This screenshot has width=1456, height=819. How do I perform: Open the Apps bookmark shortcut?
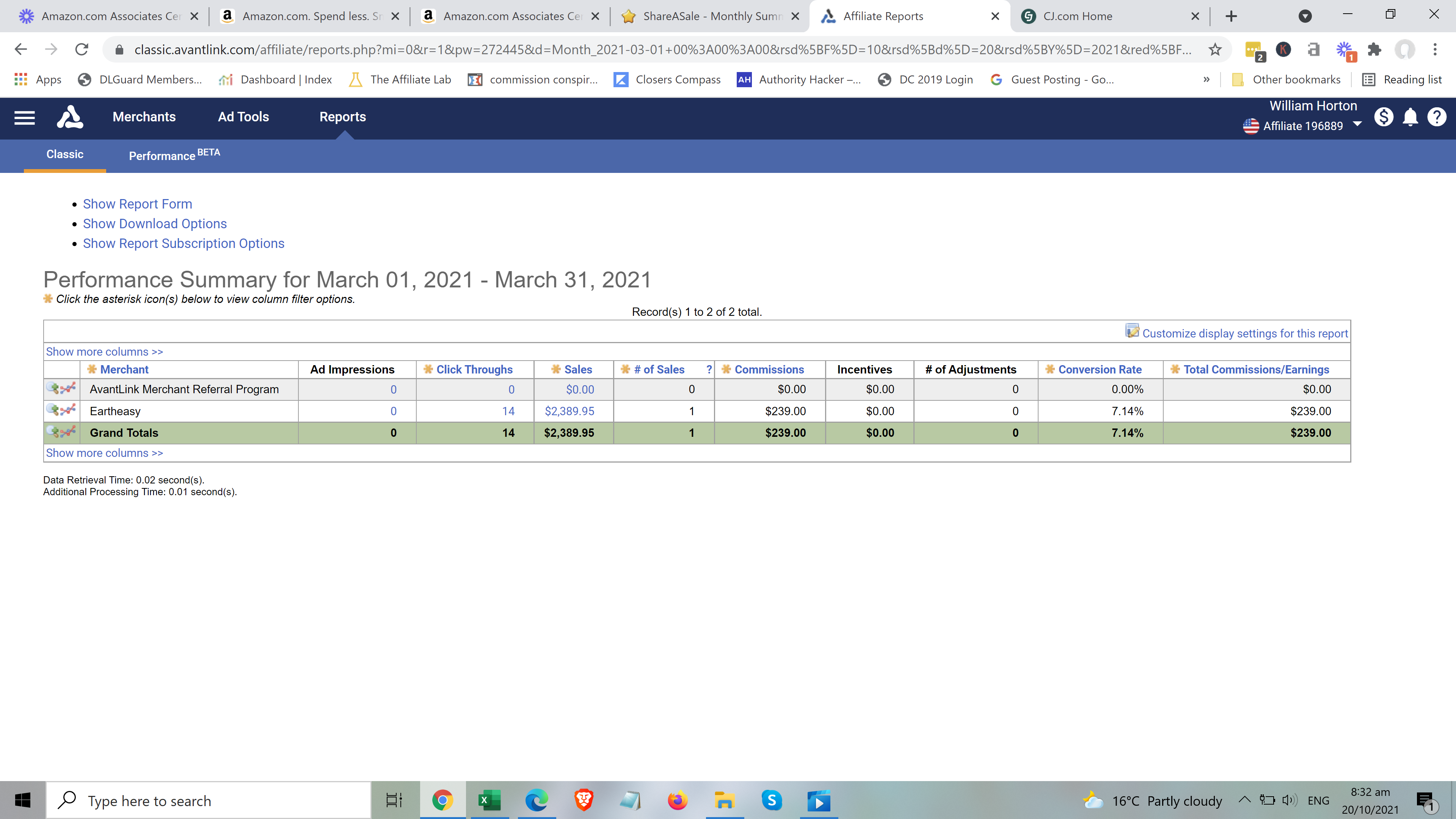(x=38, y=80)
